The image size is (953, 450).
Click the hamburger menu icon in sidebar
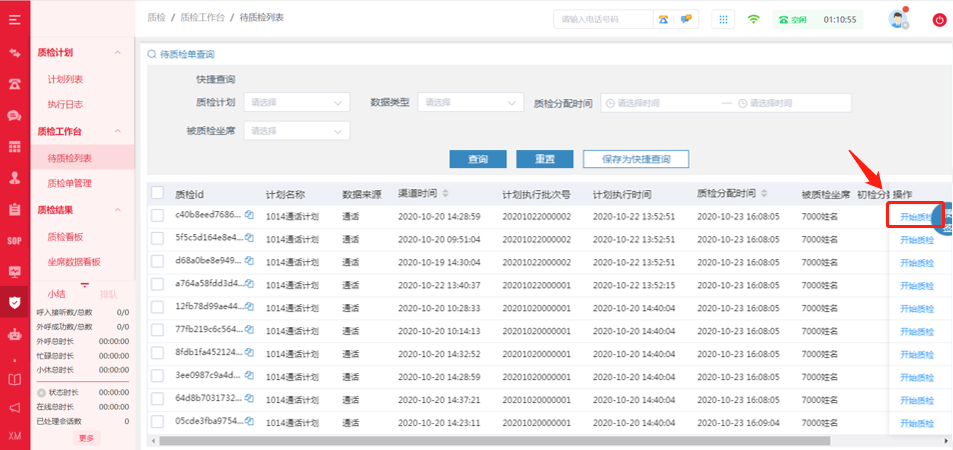tap(15, 21)
